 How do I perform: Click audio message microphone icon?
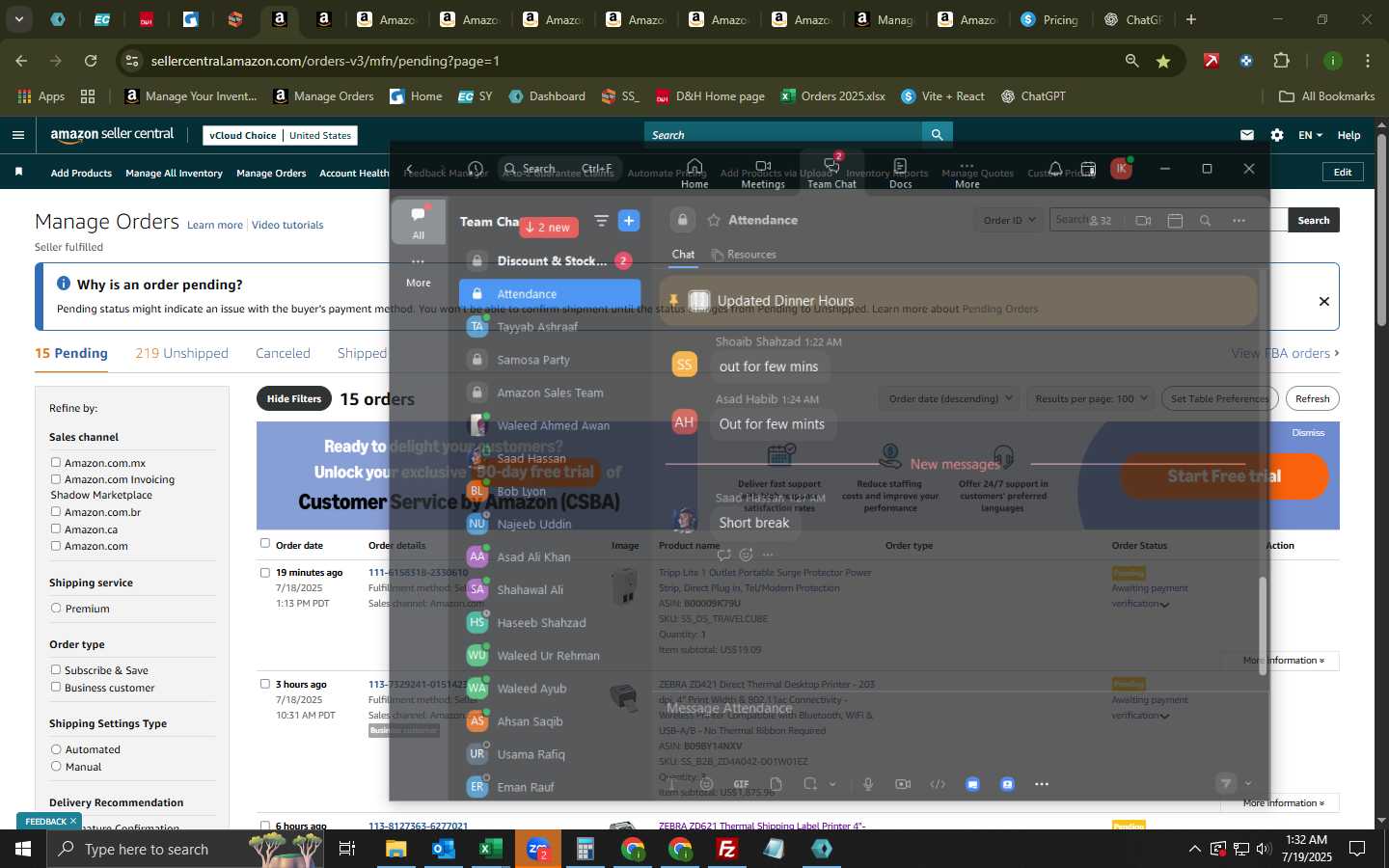pyautogui.click(x=868, y=784)
